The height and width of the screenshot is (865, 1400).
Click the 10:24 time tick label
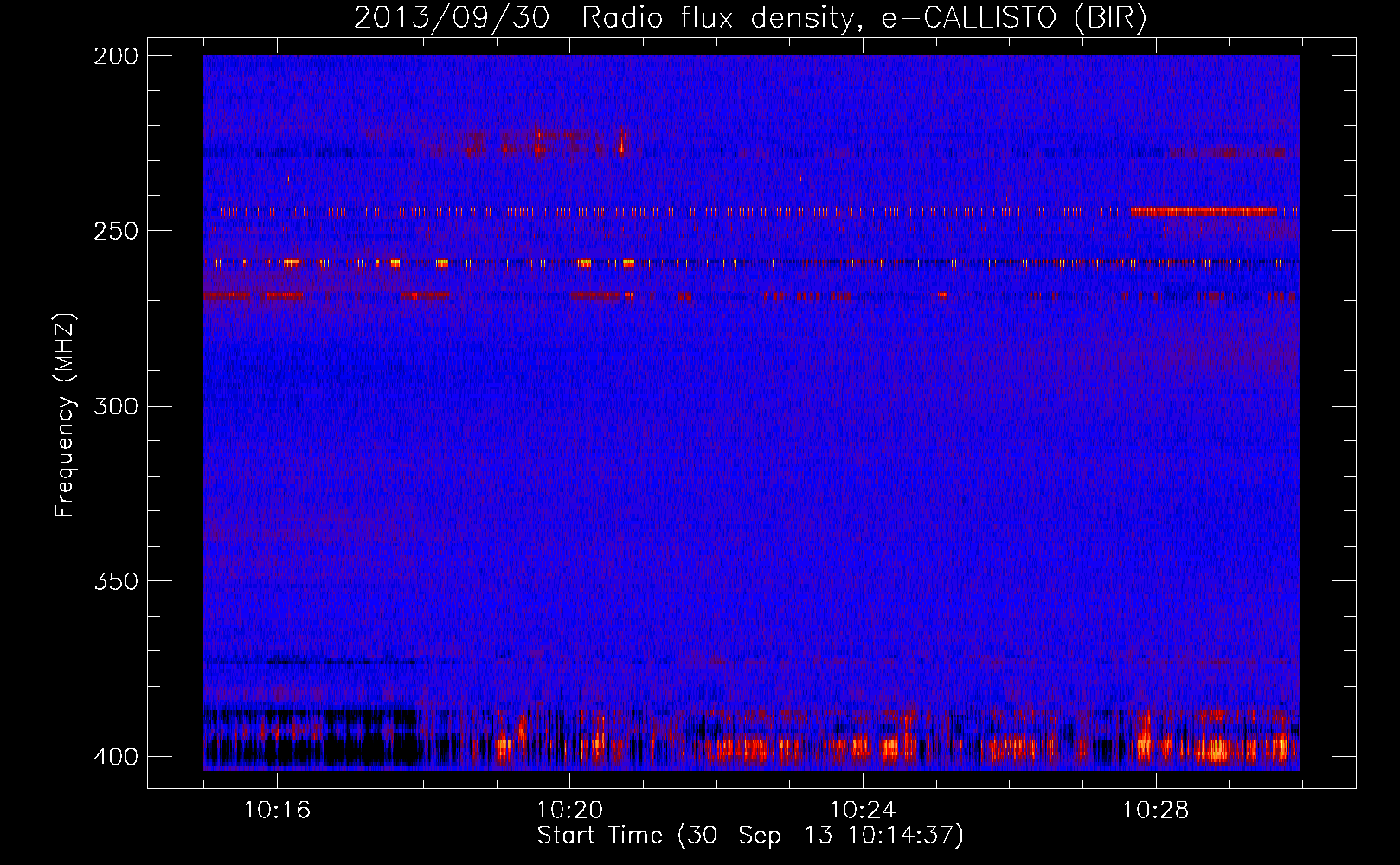[x=863, y=810]
